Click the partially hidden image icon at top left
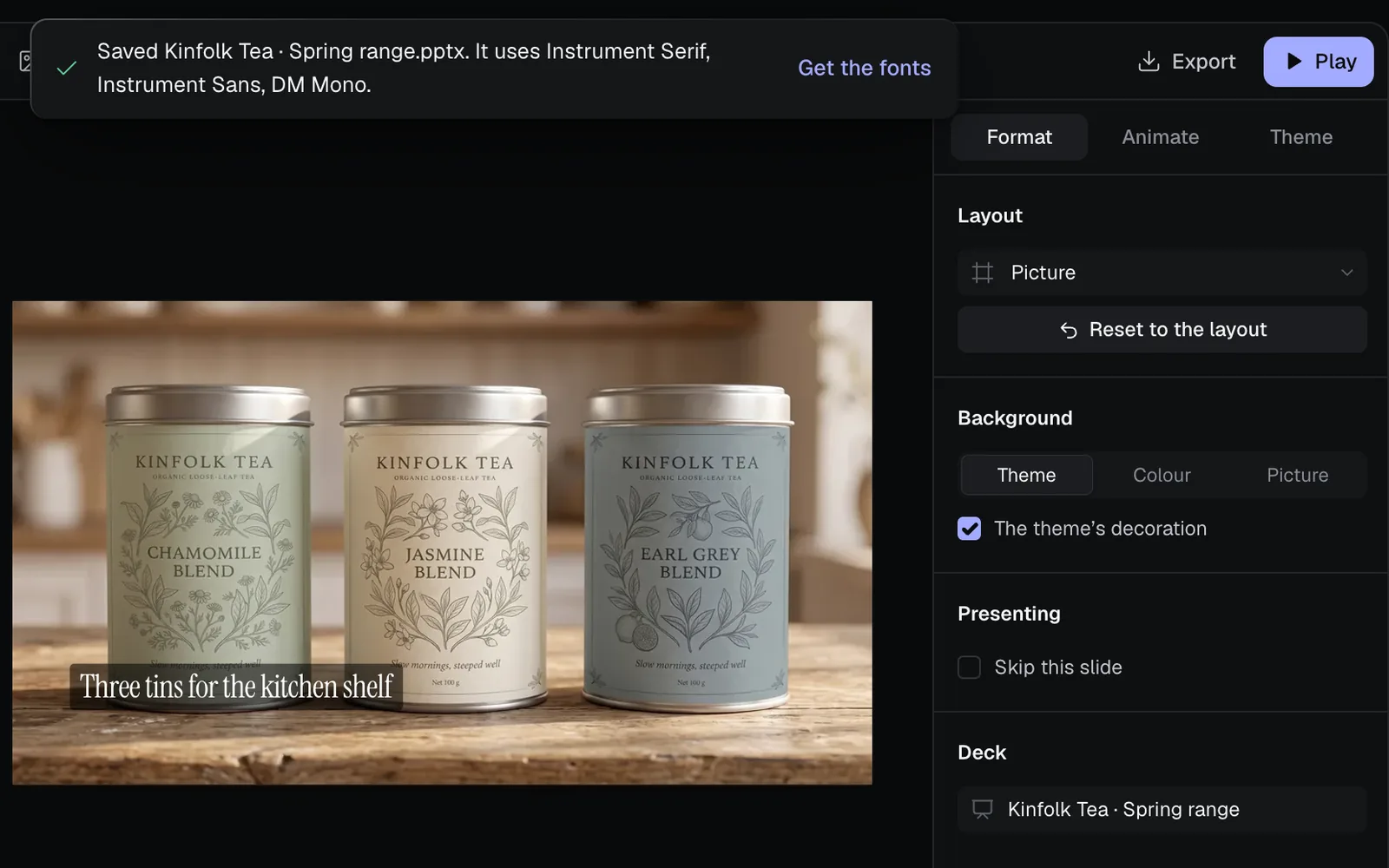The width and height of the screenshot is (1389, 868). coord(26,61)
